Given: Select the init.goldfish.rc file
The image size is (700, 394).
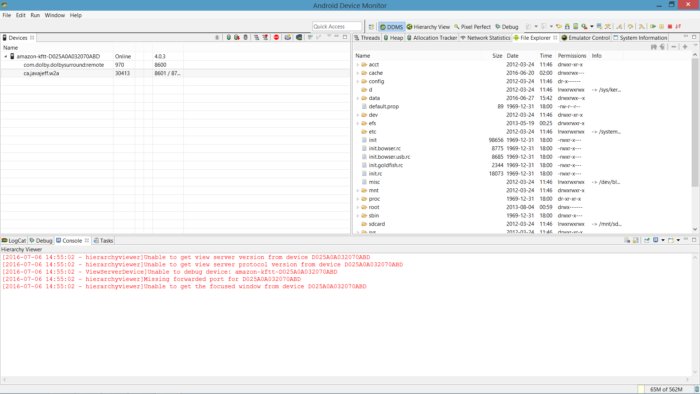Looking at the screenshot, I should pyautogui.click(x=386, y=165).
